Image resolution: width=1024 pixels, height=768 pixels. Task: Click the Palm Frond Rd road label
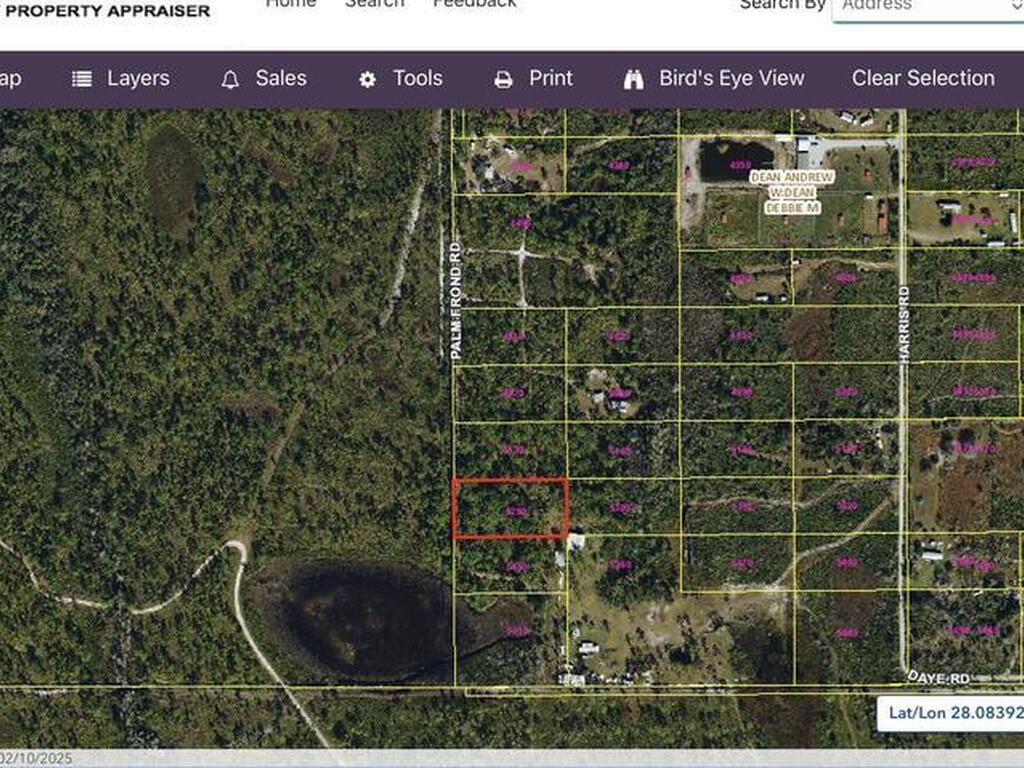456,300
